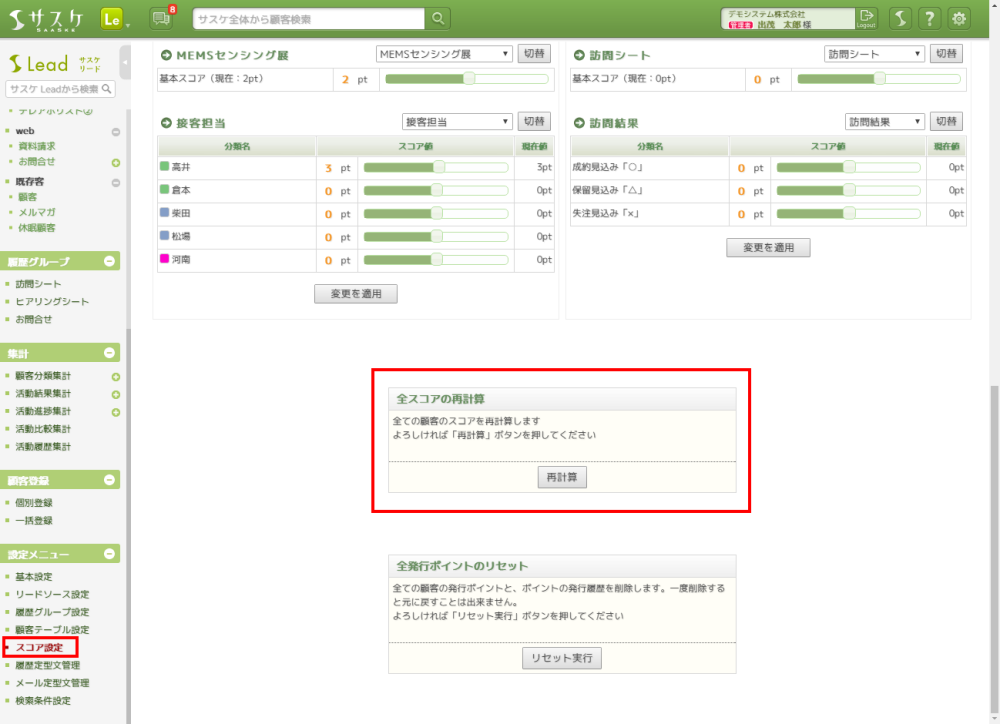Click the magenta color swatch beside 河南
The width and height of the screenshot is (1000, 724).
click(165, 259)
